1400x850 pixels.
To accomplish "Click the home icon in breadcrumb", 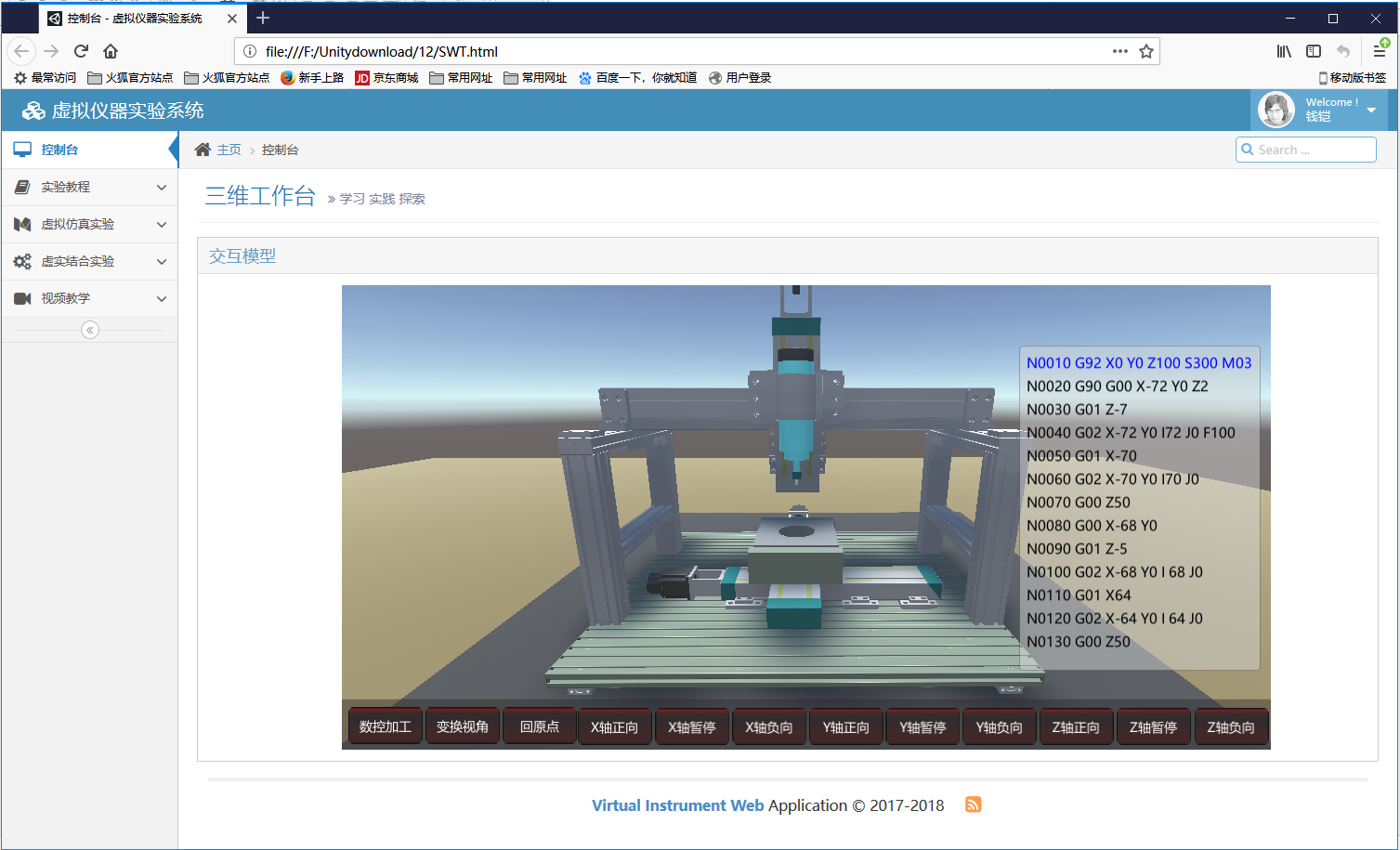I will coord(203,150).
